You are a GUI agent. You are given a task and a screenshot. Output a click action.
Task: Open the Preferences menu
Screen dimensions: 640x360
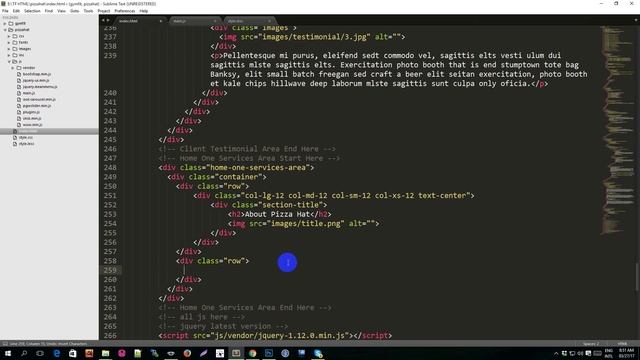click(124, 11)
